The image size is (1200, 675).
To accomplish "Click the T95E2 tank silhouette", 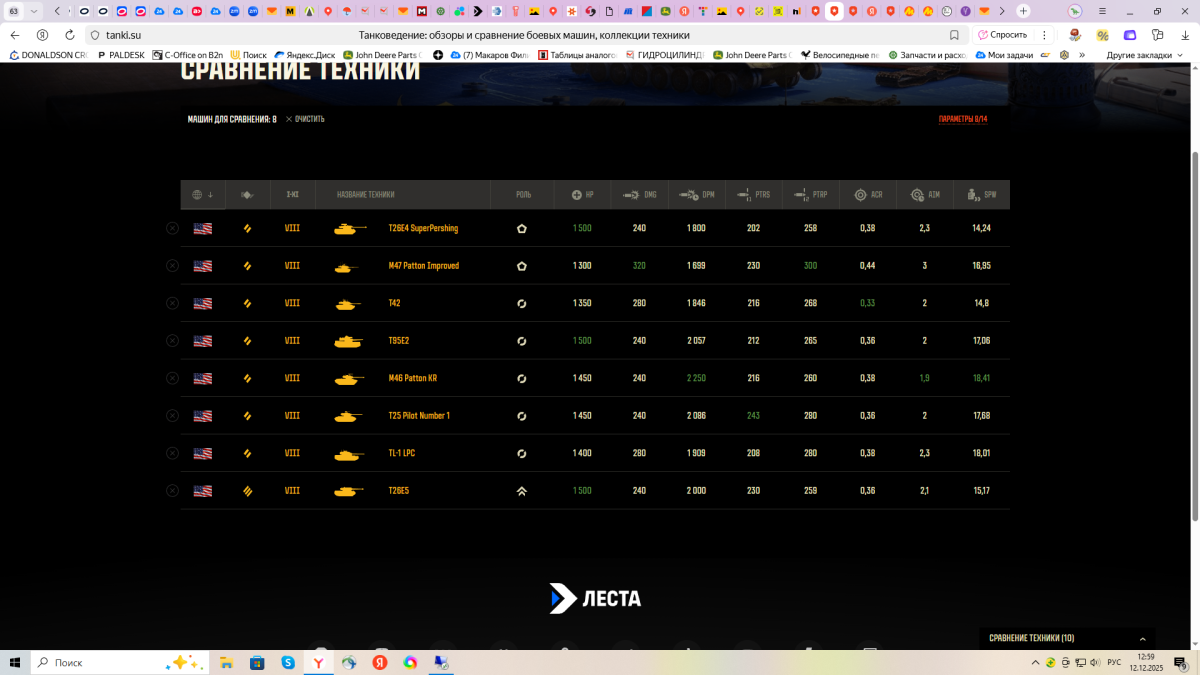I will point(348,341).
